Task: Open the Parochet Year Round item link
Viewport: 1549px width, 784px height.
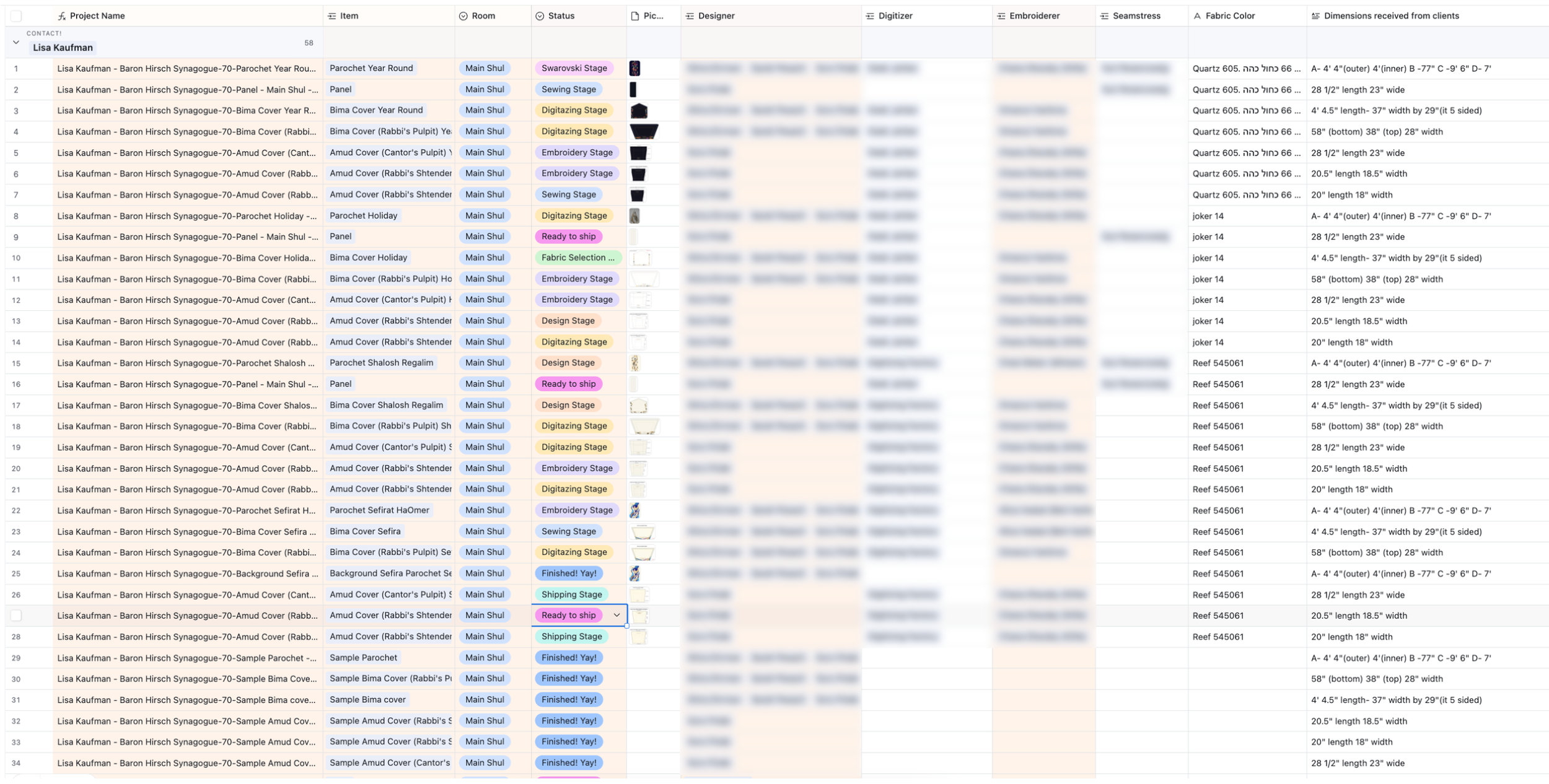Action: point(371,68)
